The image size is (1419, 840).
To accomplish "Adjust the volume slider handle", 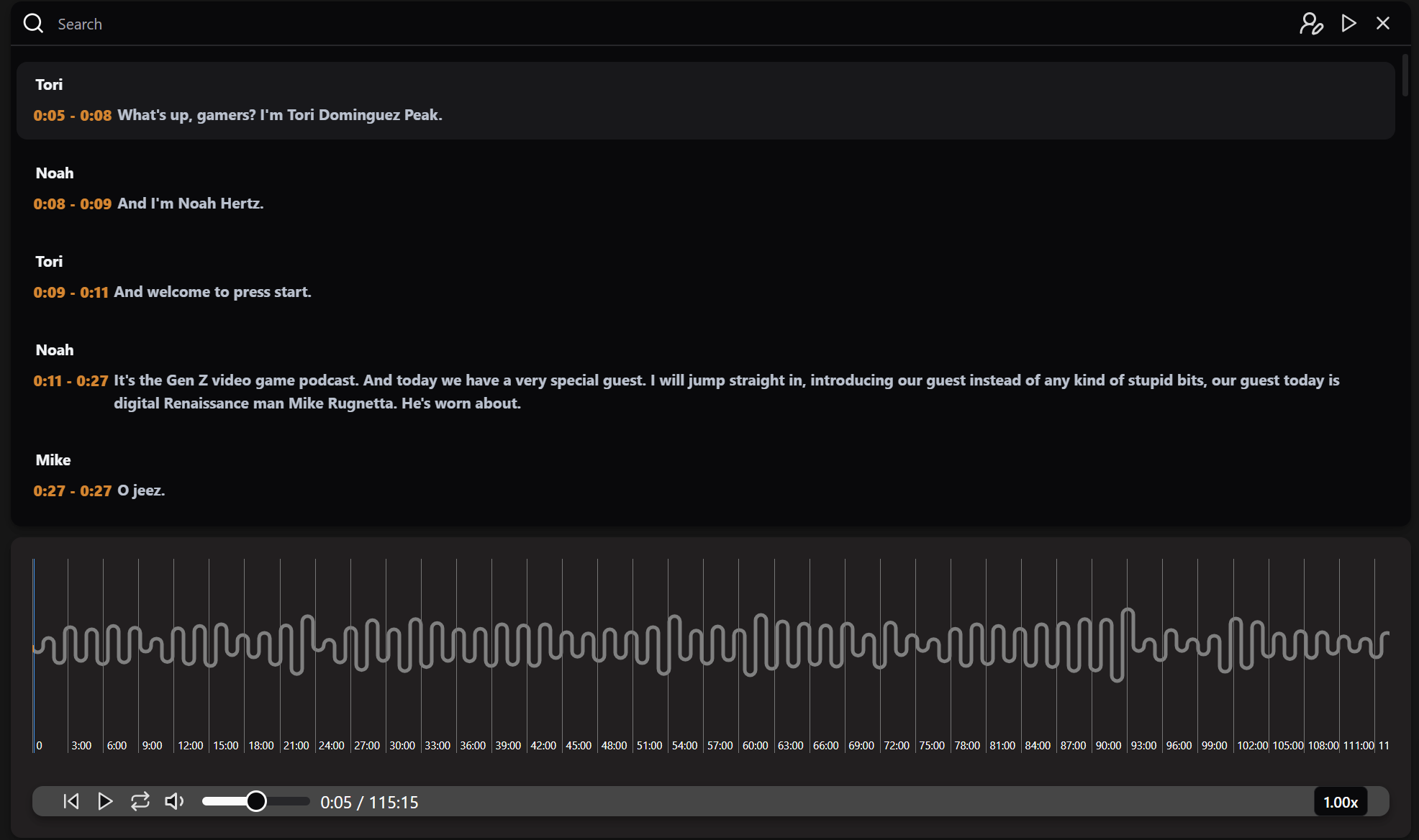I will tap(255, 800).
